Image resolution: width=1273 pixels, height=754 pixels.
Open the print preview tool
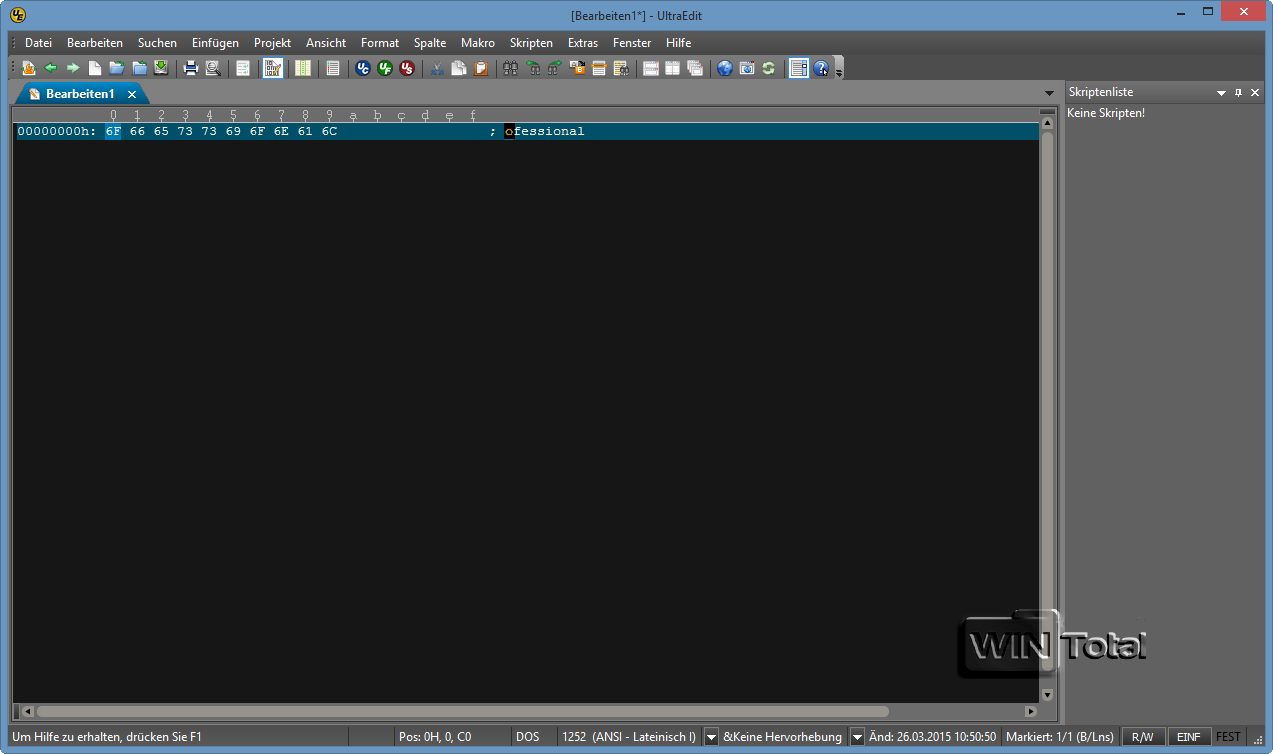(211, 67)
